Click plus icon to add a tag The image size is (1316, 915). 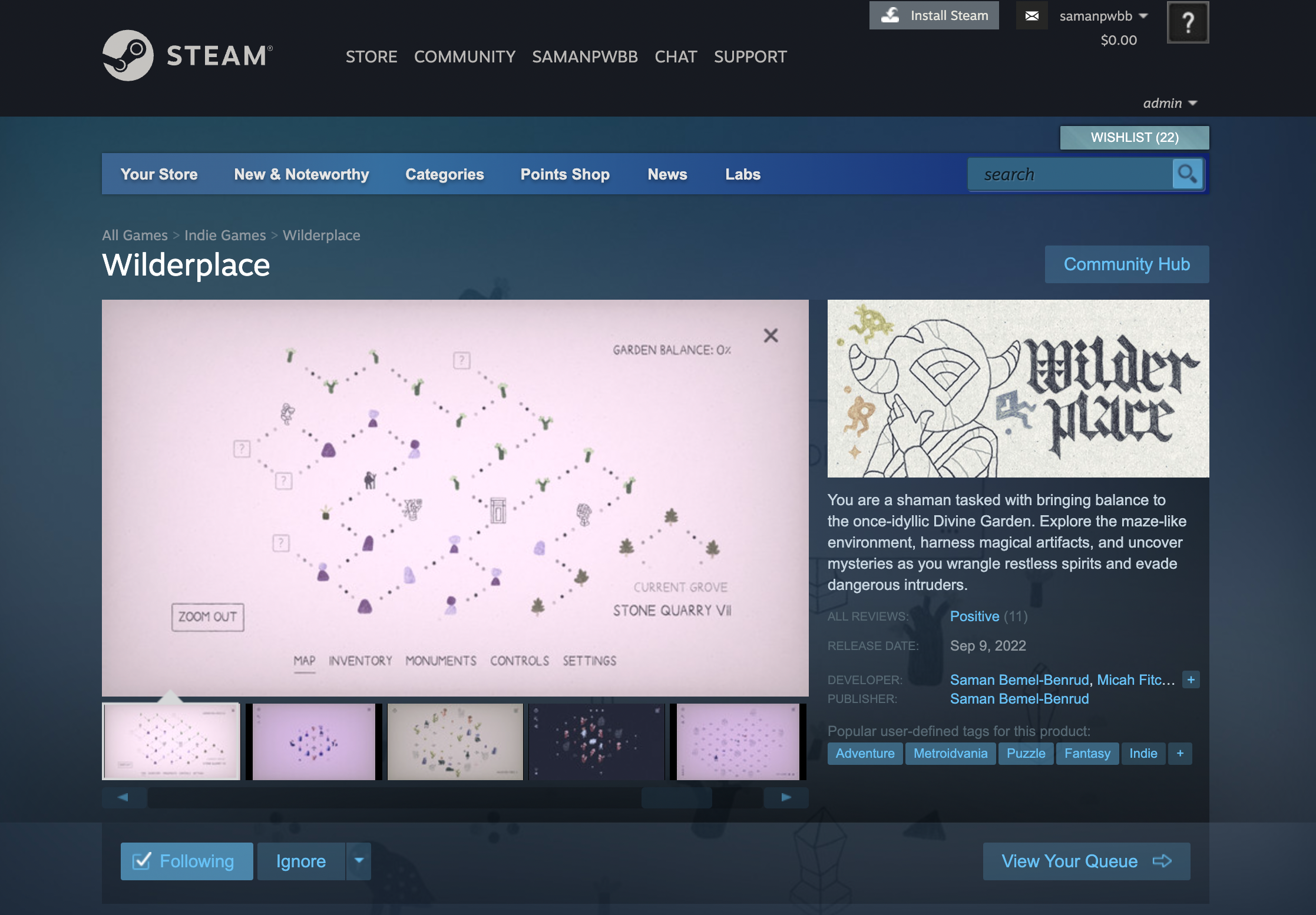[1180, 754]
